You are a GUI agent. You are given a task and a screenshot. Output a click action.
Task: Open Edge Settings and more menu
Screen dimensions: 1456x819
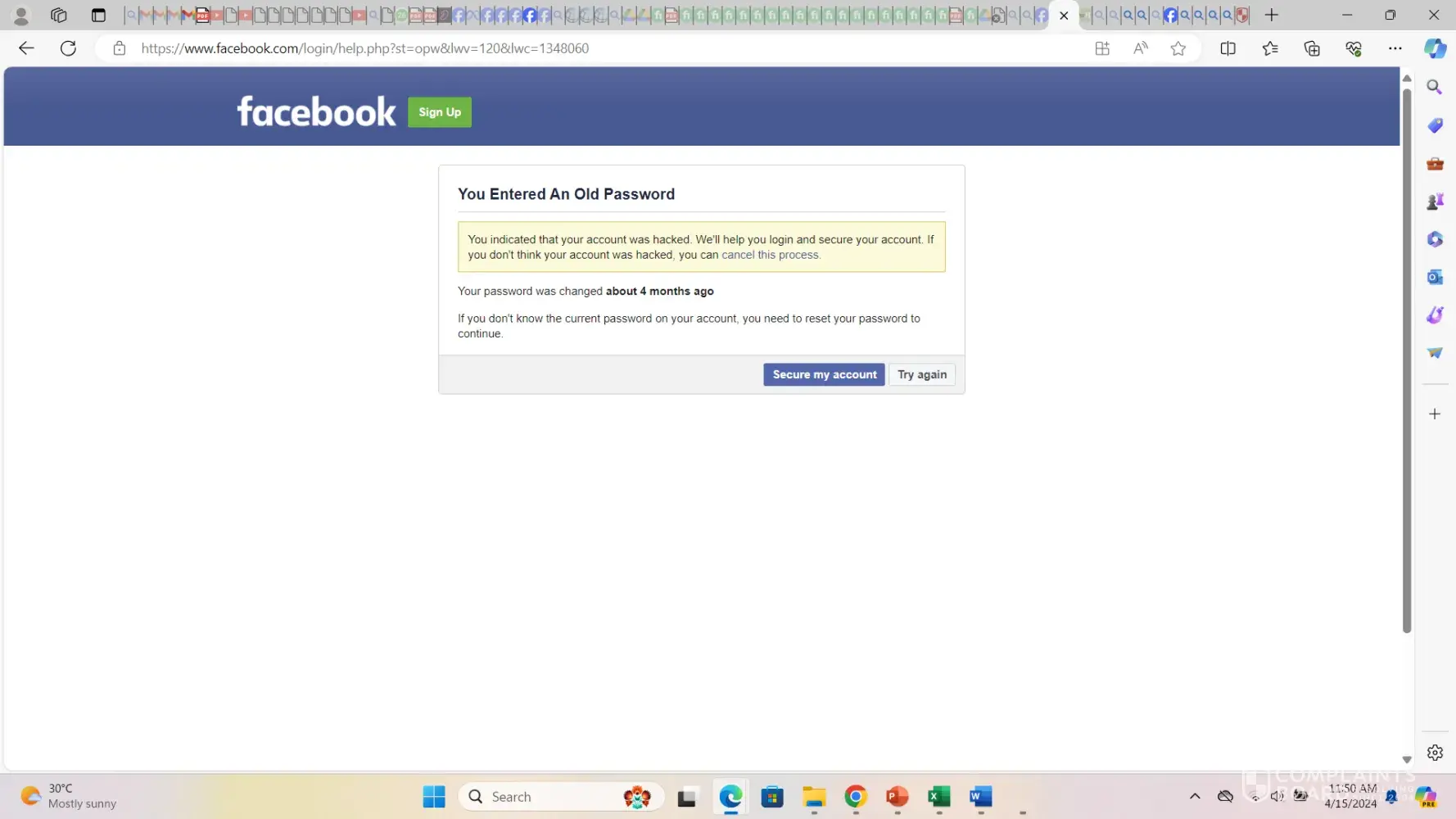pos(1395,48)
